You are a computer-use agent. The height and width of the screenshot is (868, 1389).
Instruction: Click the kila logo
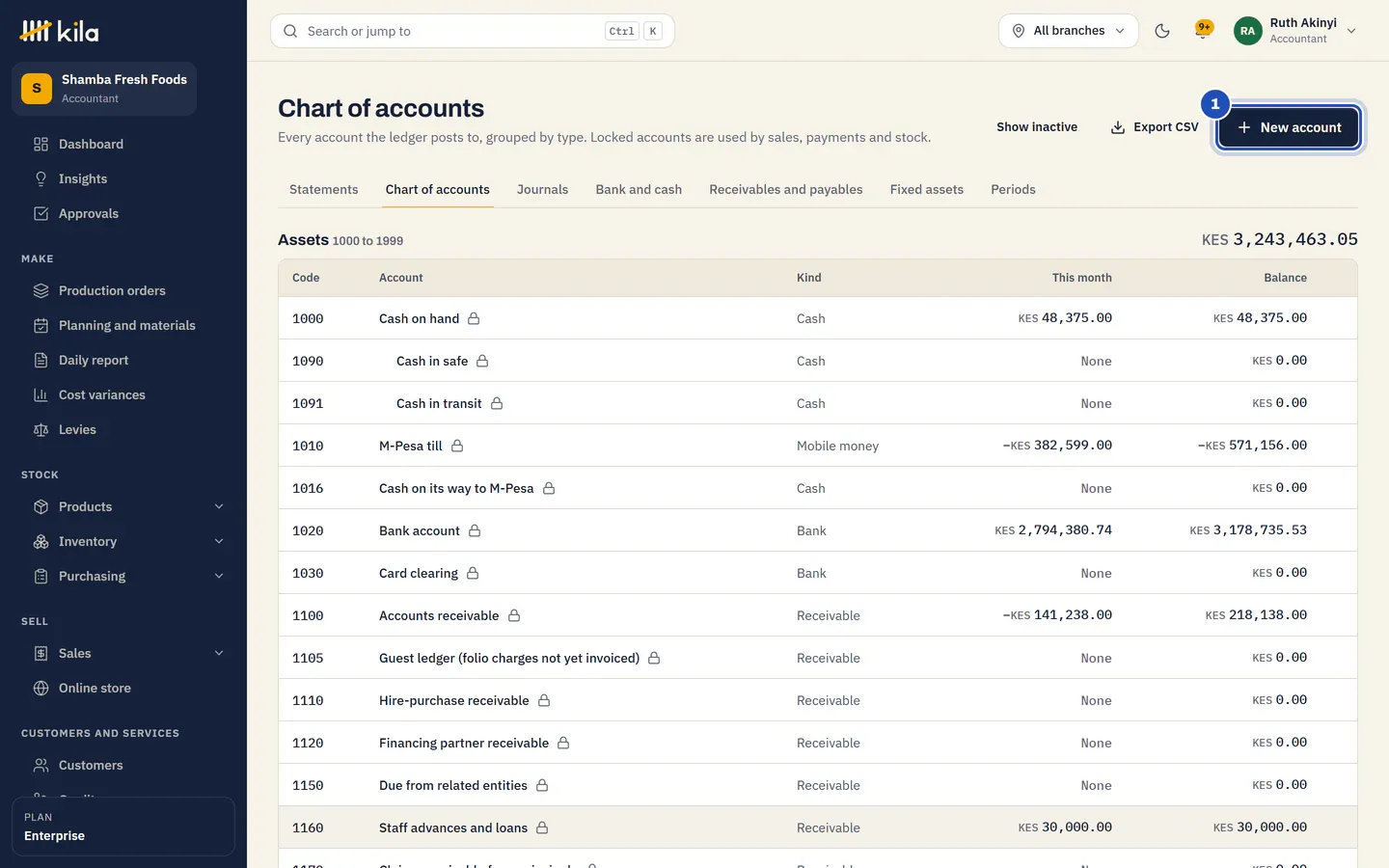click(60, 31)
